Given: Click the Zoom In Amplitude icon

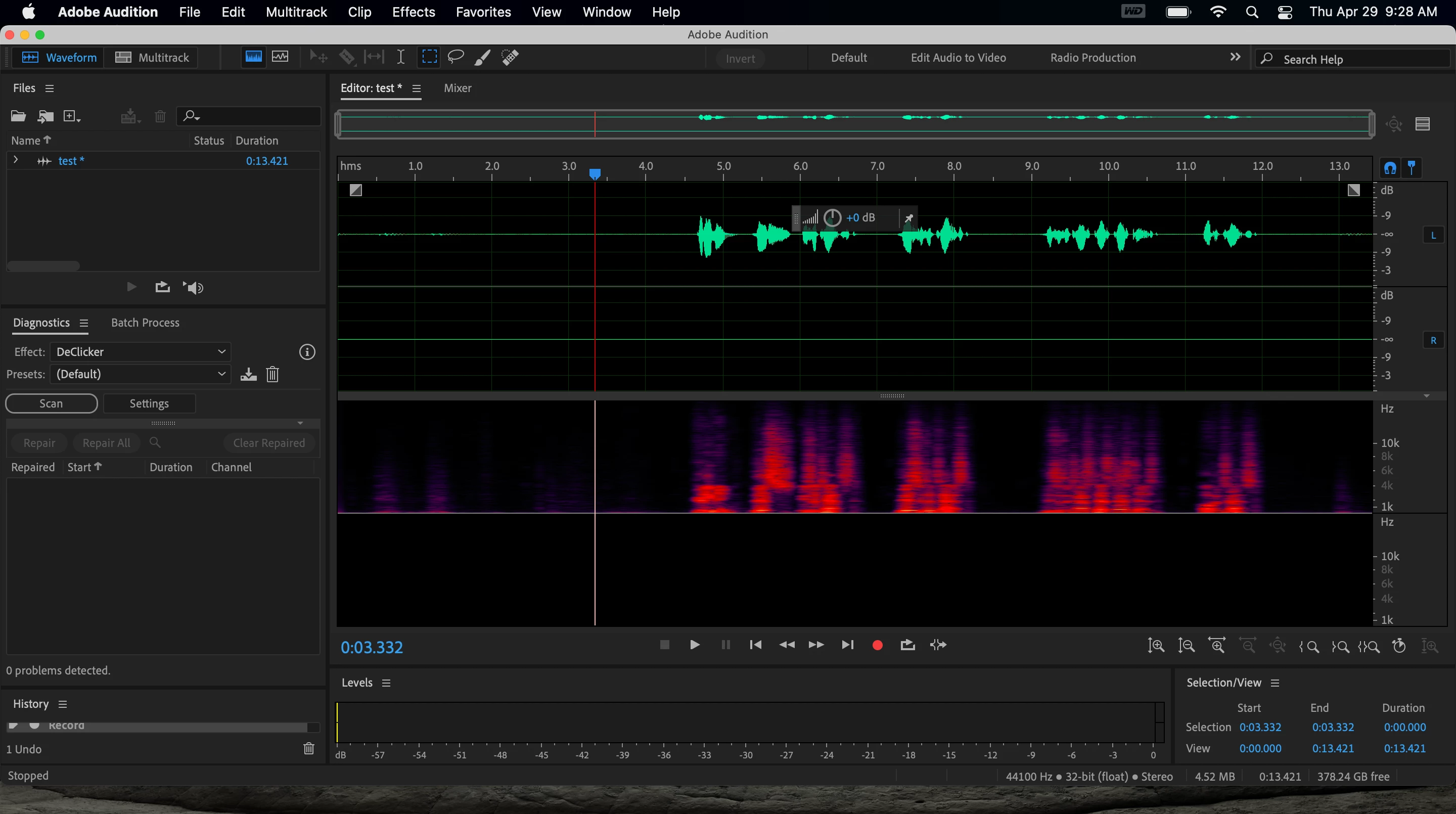Looking at the screenshot, I should pyautogui.click(x=1156, y=646).
